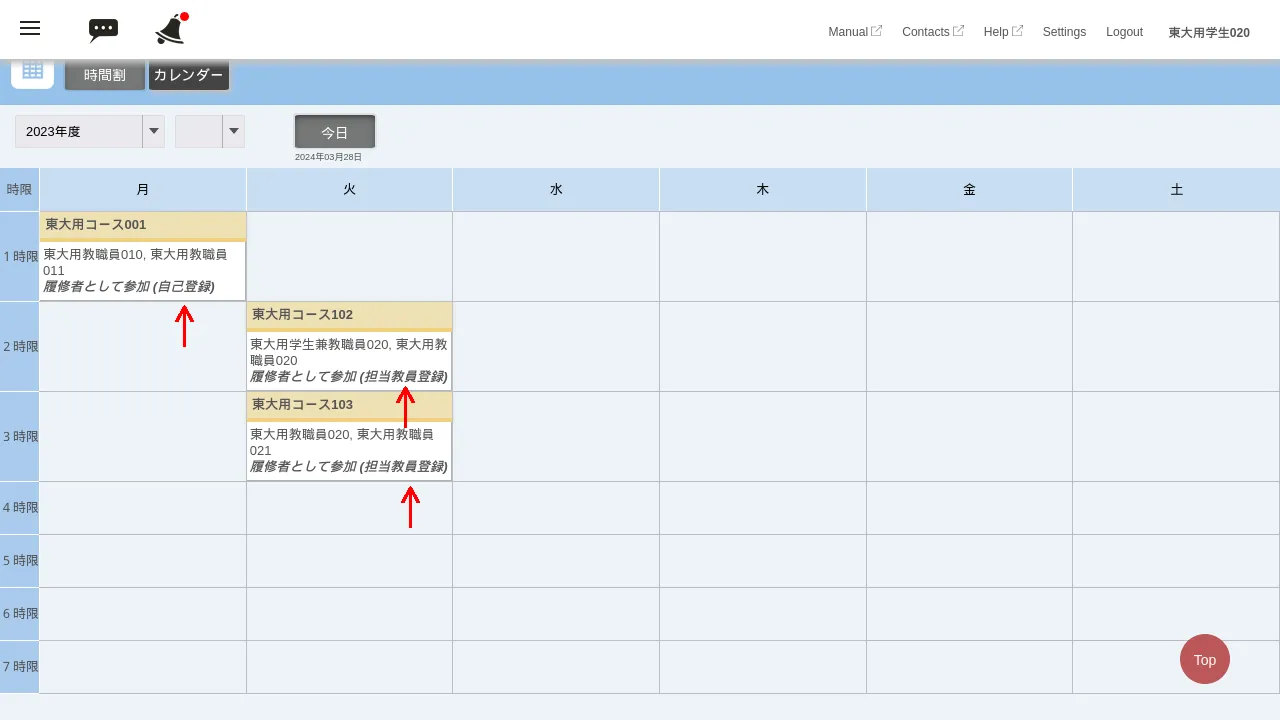
Task: Expand the 2023年度 year dropdown
Action: (90, 131)
